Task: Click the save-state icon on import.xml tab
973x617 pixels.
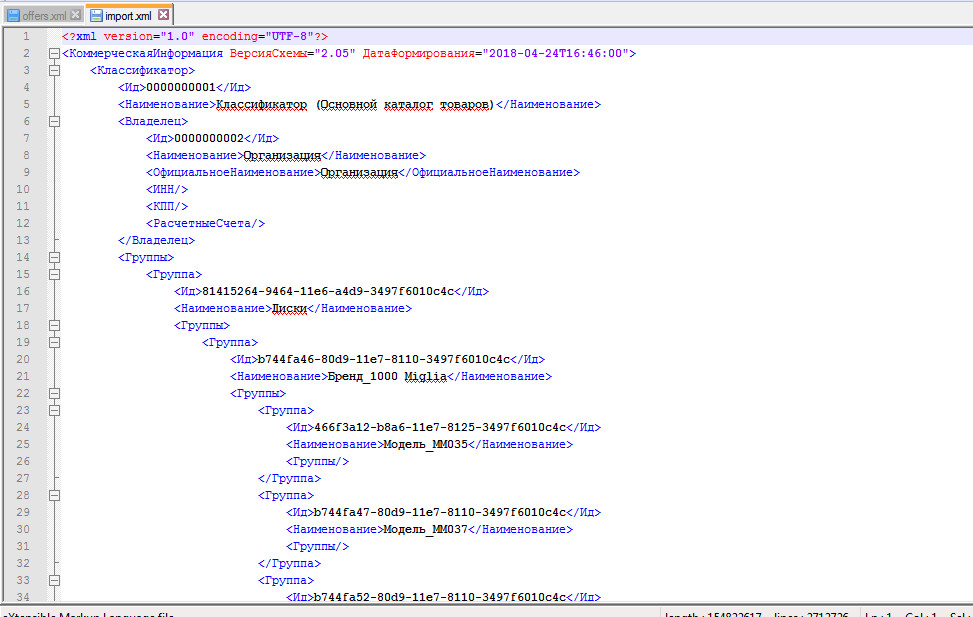Action: [96, 15]
